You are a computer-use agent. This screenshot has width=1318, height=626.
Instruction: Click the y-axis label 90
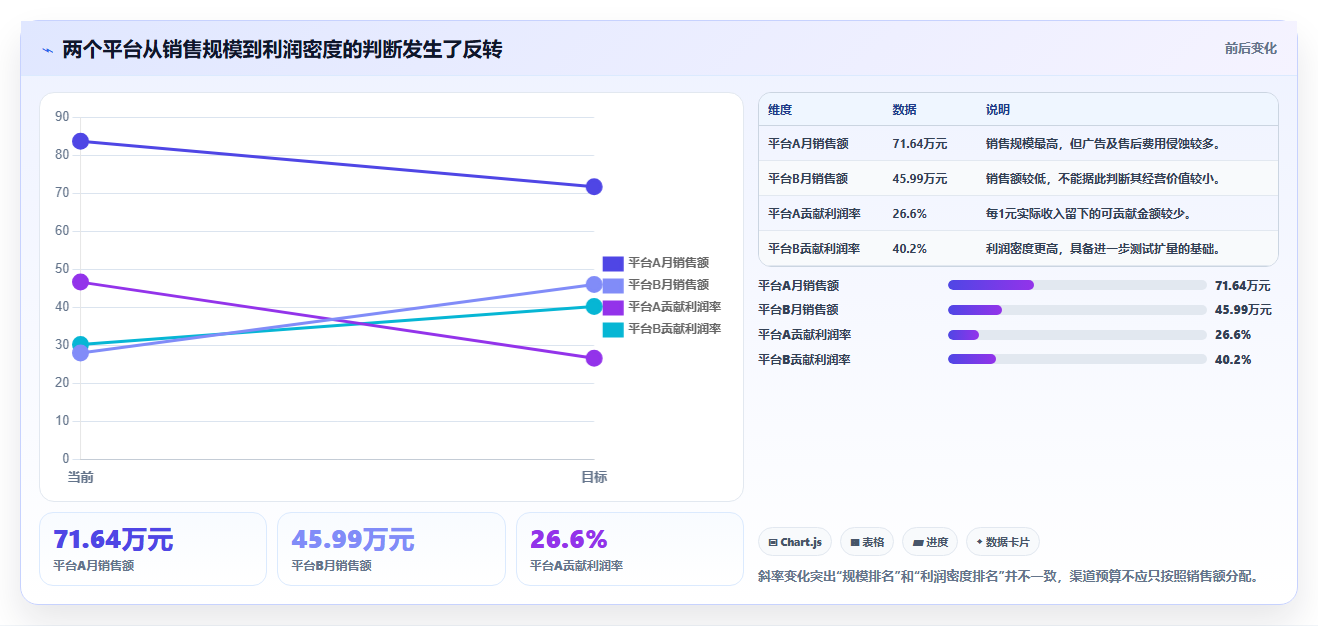62,117
